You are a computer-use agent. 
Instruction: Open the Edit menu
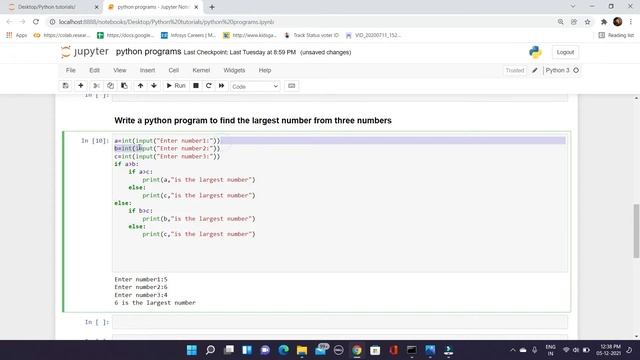[x=94, y=70]
